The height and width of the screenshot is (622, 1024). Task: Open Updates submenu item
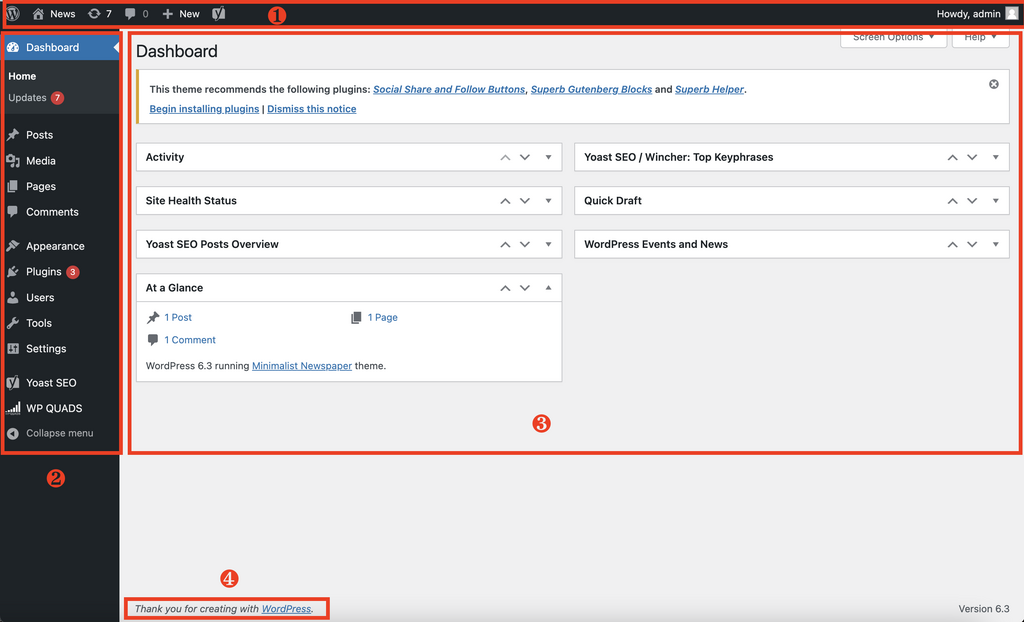35,98
